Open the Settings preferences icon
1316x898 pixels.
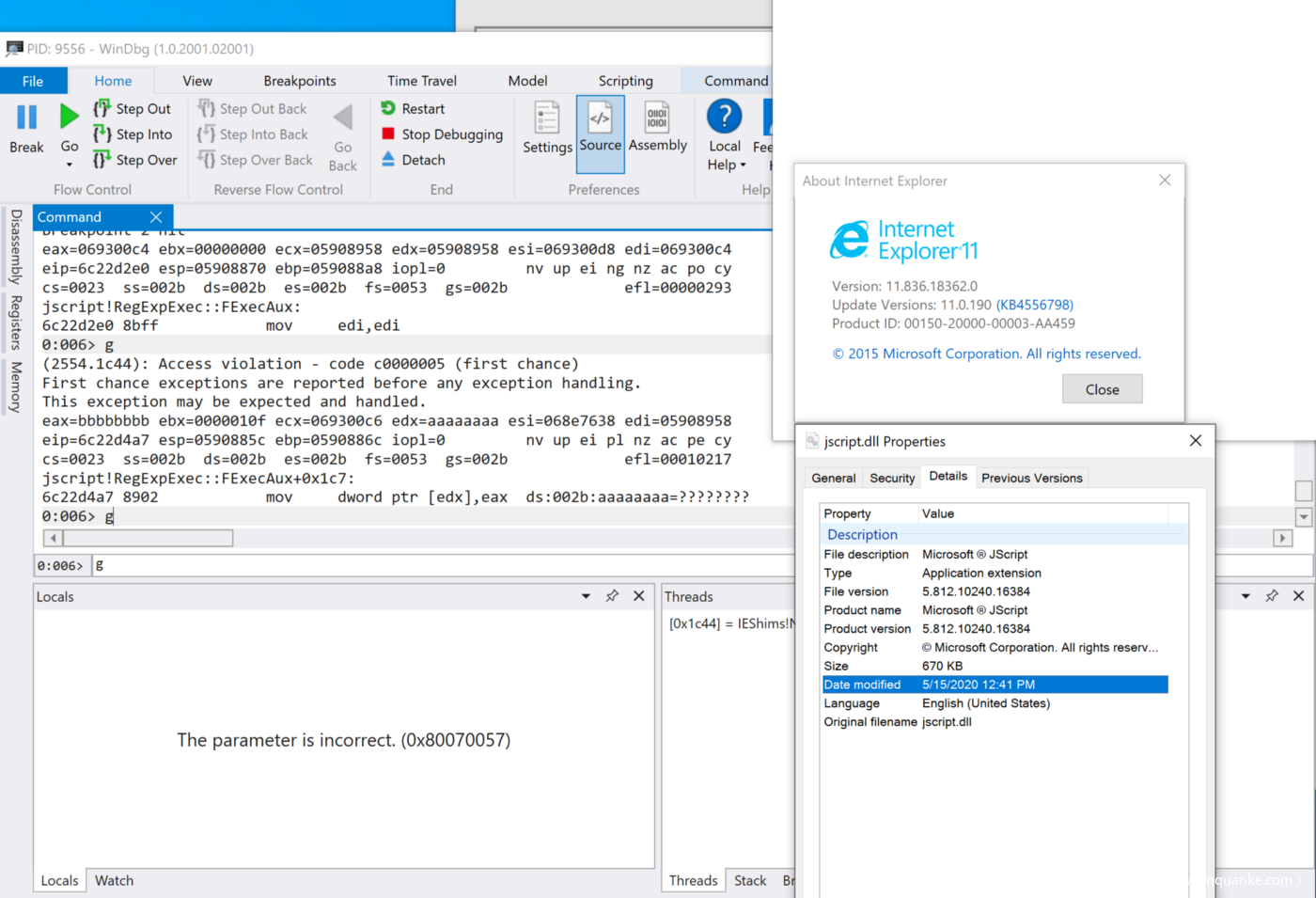pyautogui.click(x=547, y=118)
